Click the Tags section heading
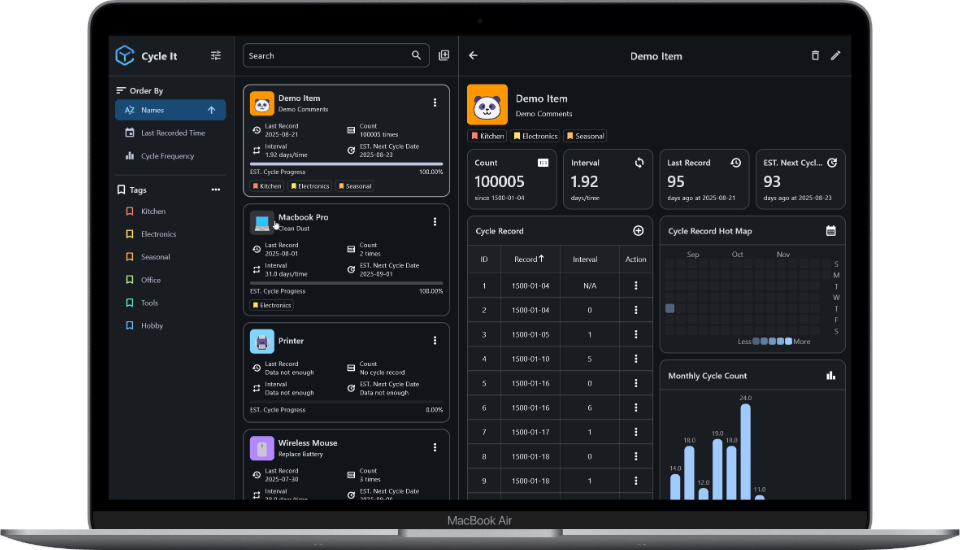This screenshot has height=550, width=960. click(138, 190)
